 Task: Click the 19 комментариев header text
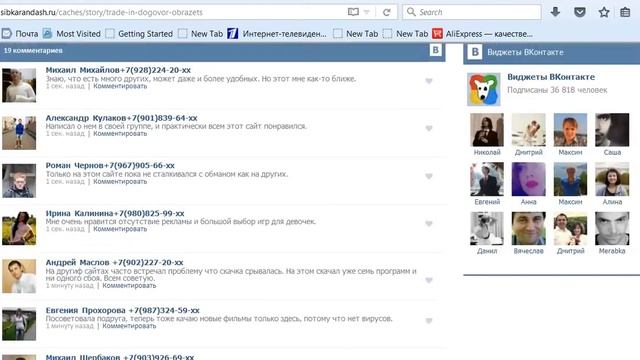33,51
